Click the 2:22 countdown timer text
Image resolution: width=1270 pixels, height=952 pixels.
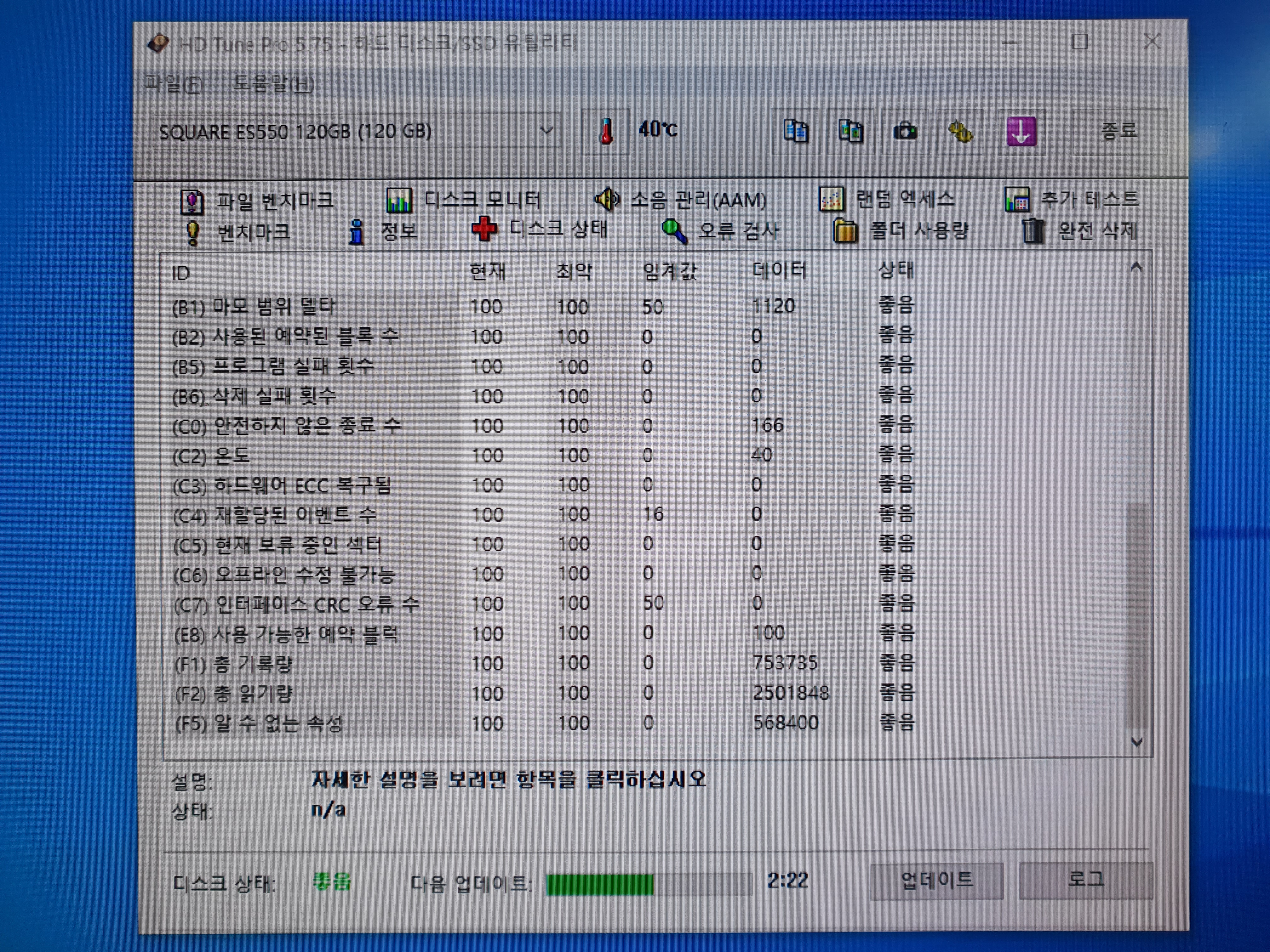tap(788, 881)
